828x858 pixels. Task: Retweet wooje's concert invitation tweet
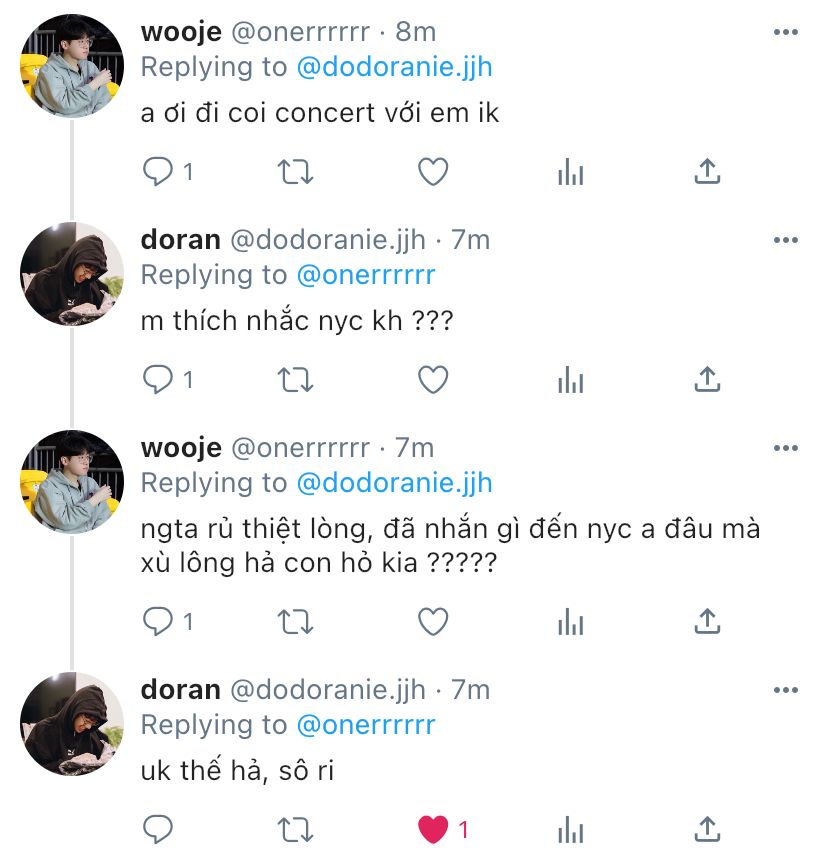[296, 172]
